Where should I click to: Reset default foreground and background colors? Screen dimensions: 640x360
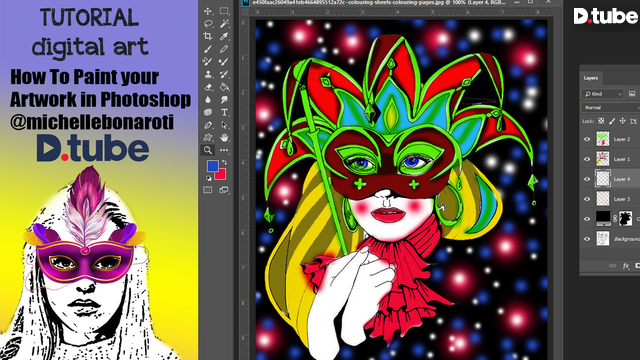209,178
